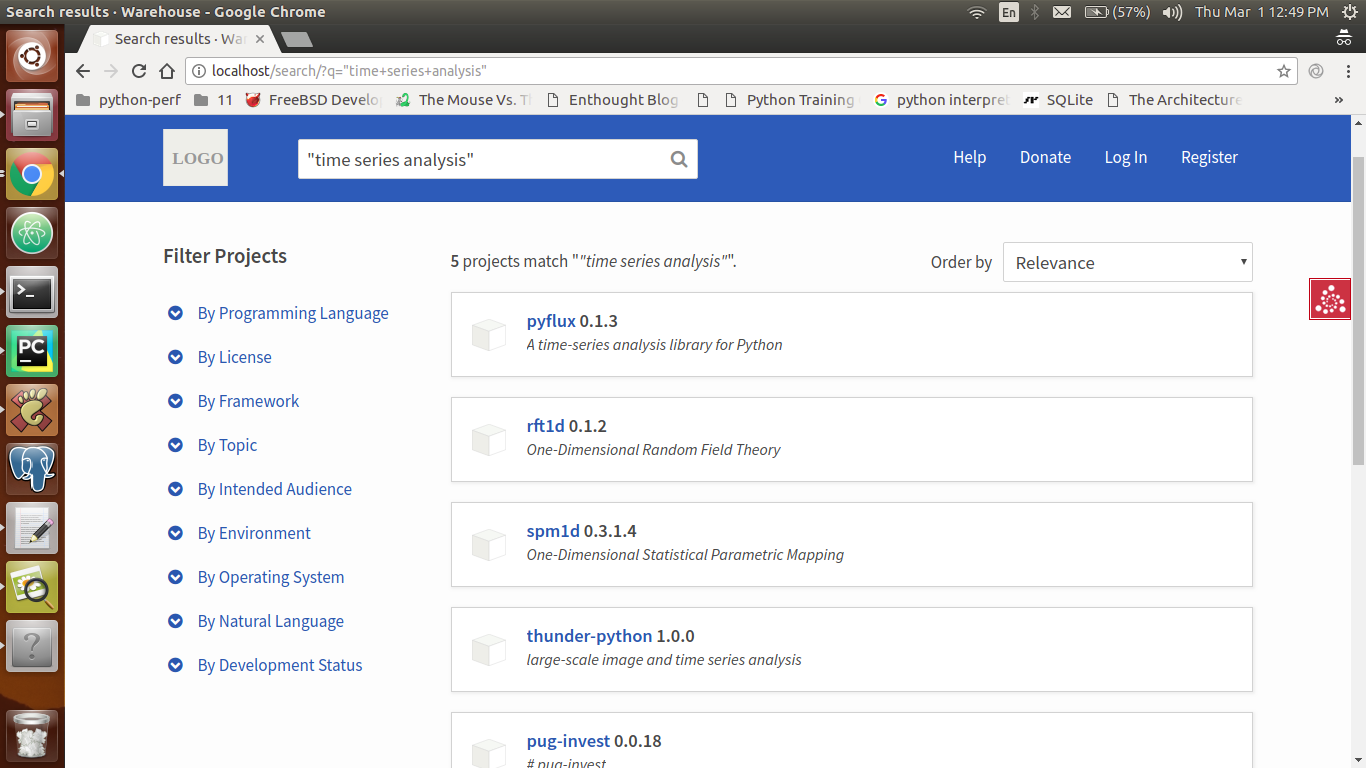Click package cube icon beside rft1d
This screenshot has height=768, width=1366.
coord(489,439)
